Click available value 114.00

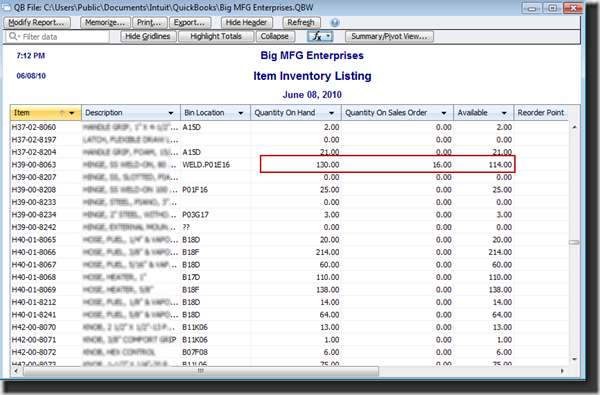pyautogui.click(x=500, y=165)
